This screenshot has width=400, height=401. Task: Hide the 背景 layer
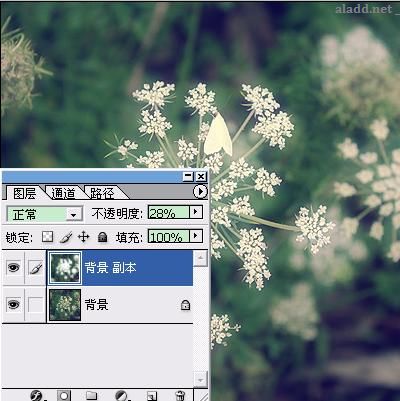13,304
